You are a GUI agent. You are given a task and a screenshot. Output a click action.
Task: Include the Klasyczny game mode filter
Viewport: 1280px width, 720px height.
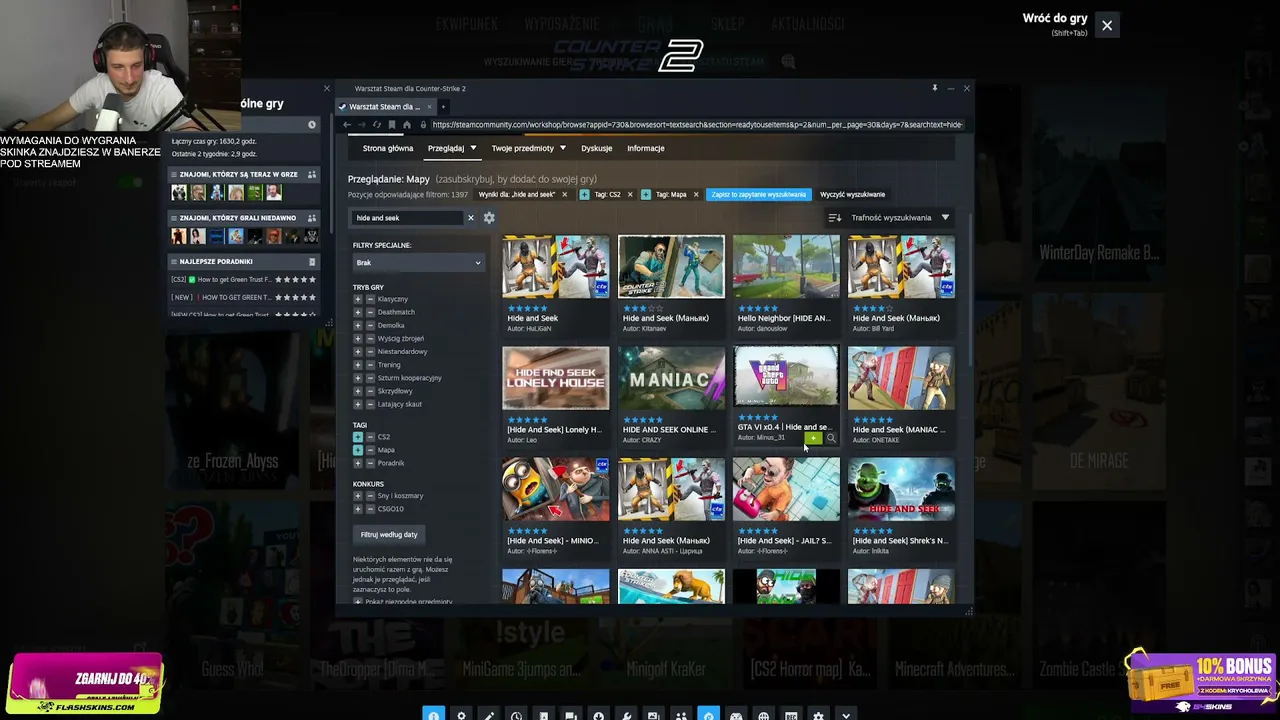pos(358,299)
